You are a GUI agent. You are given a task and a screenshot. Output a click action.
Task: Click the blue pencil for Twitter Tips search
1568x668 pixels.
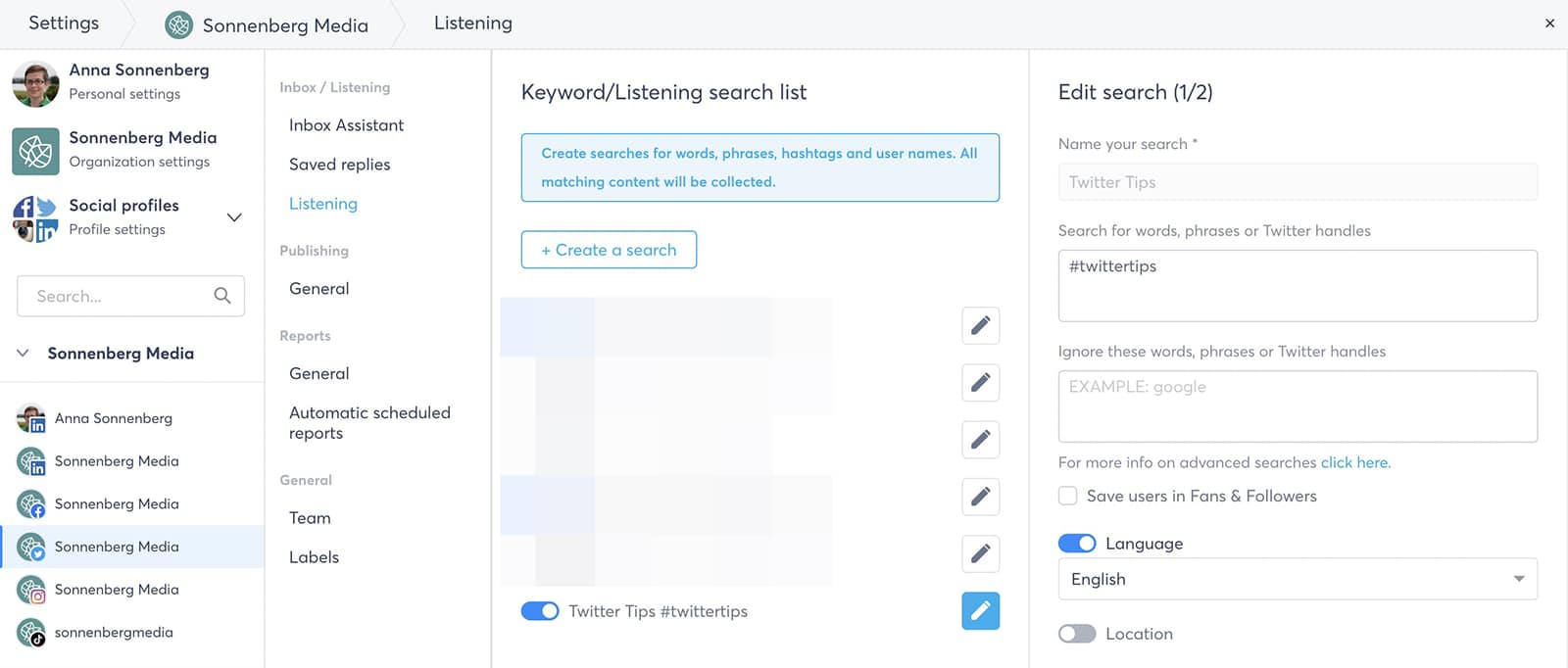980,611
